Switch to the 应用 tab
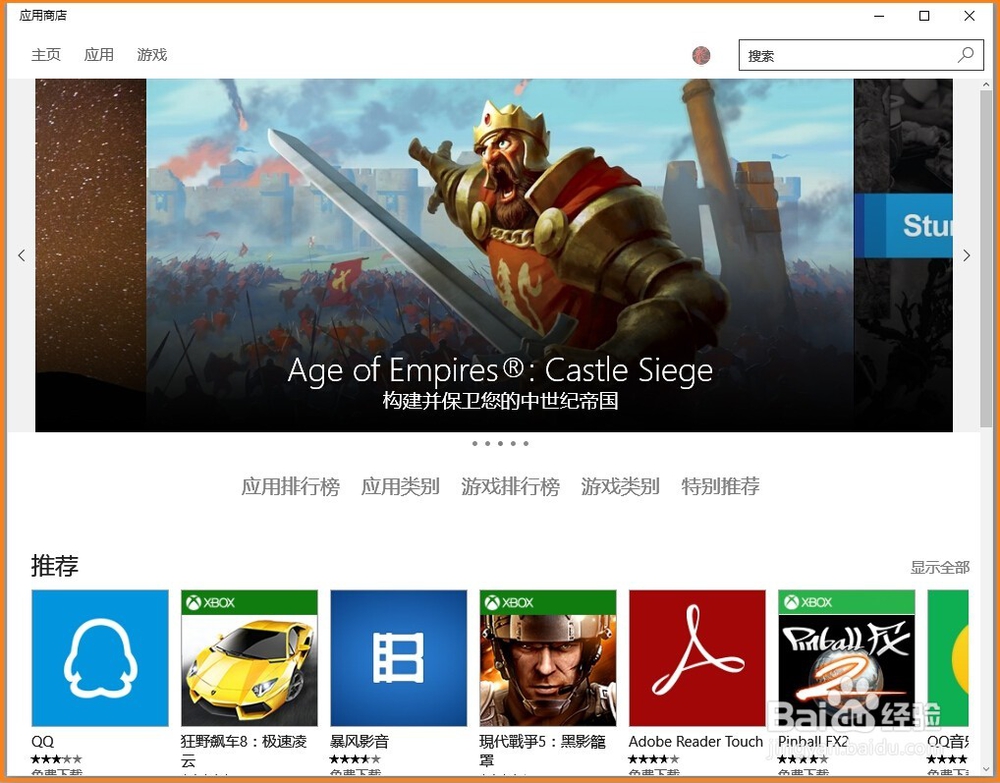Image resolution: width=1000 pixels, height=783 pixels. click(x=99, y=55)
